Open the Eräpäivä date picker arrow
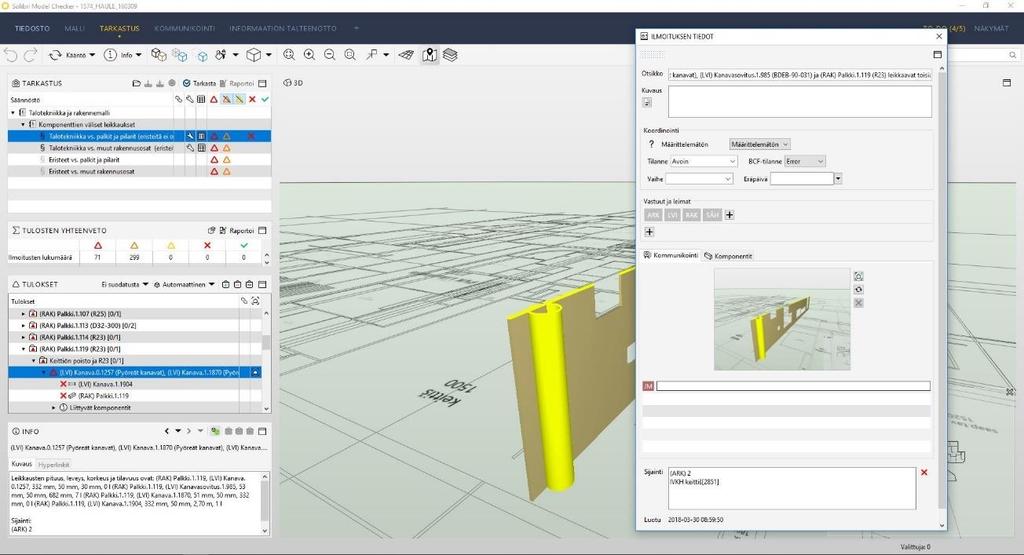 tap(838, 178)
